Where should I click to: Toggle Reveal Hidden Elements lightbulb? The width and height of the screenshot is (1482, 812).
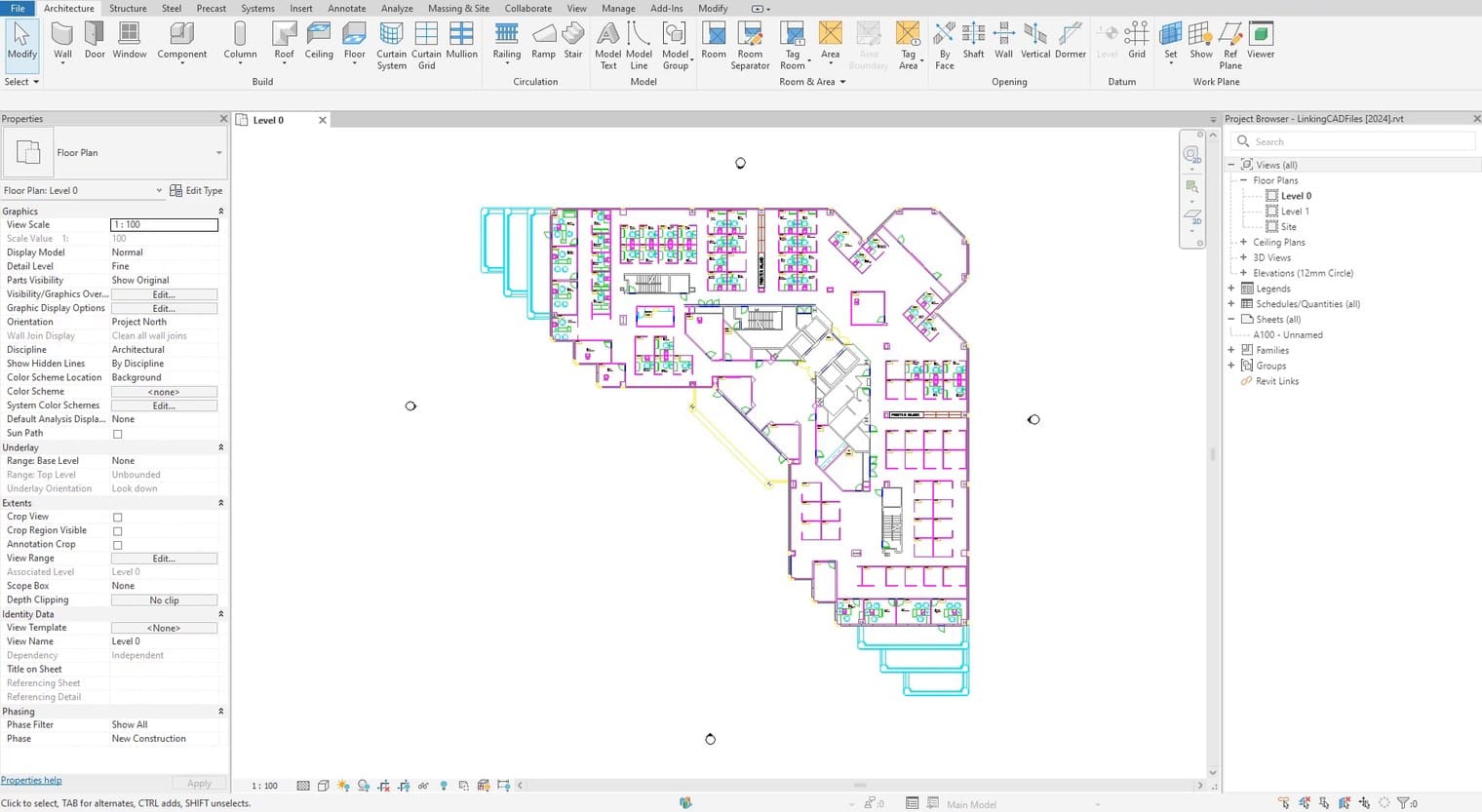coord(444,786)
